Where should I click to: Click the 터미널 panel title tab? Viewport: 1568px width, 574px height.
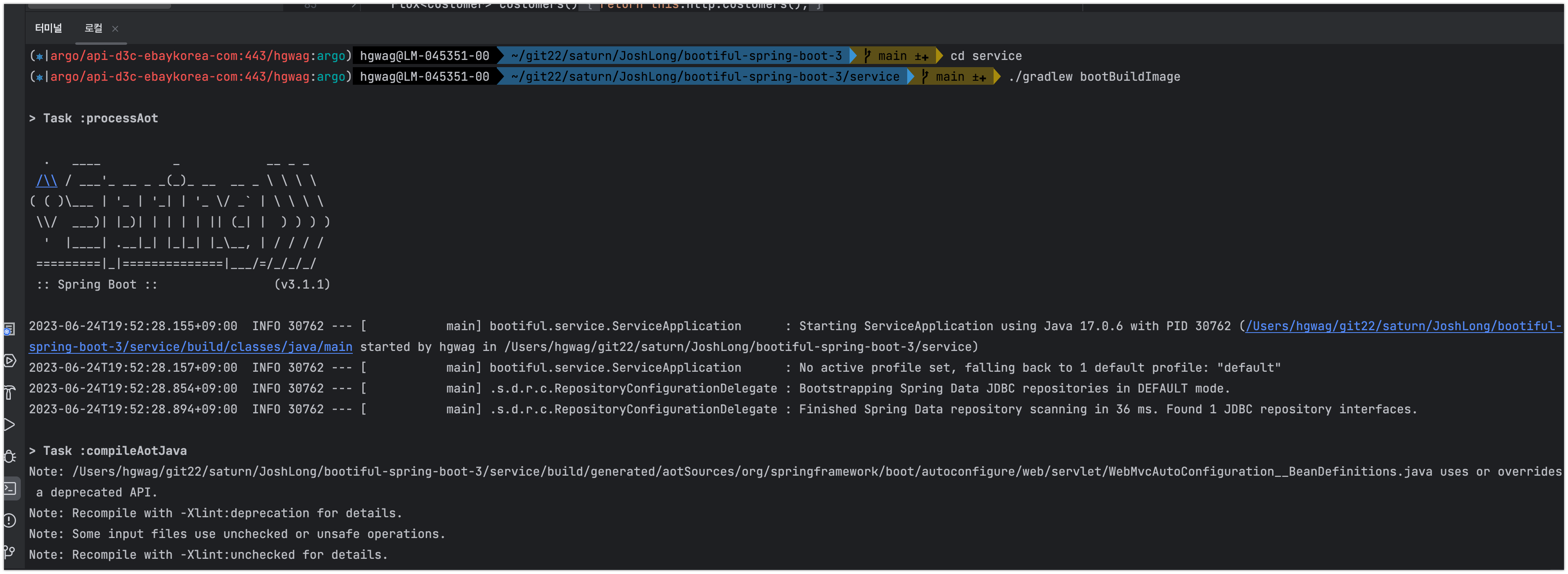48,28
